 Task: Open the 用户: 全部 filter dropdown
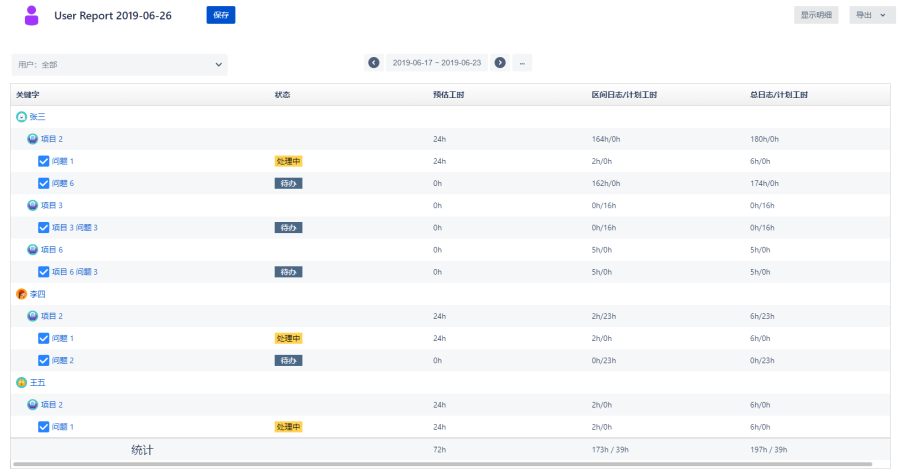119,65
